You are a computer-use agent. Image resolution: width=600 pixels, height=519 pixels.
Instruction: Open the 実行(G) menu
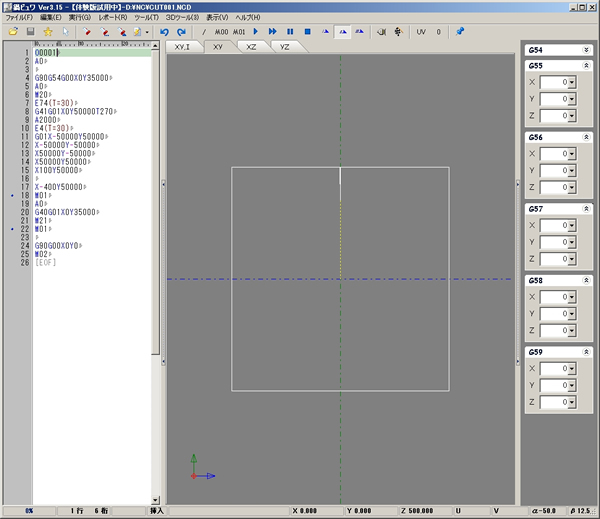(x=80, y=17)
